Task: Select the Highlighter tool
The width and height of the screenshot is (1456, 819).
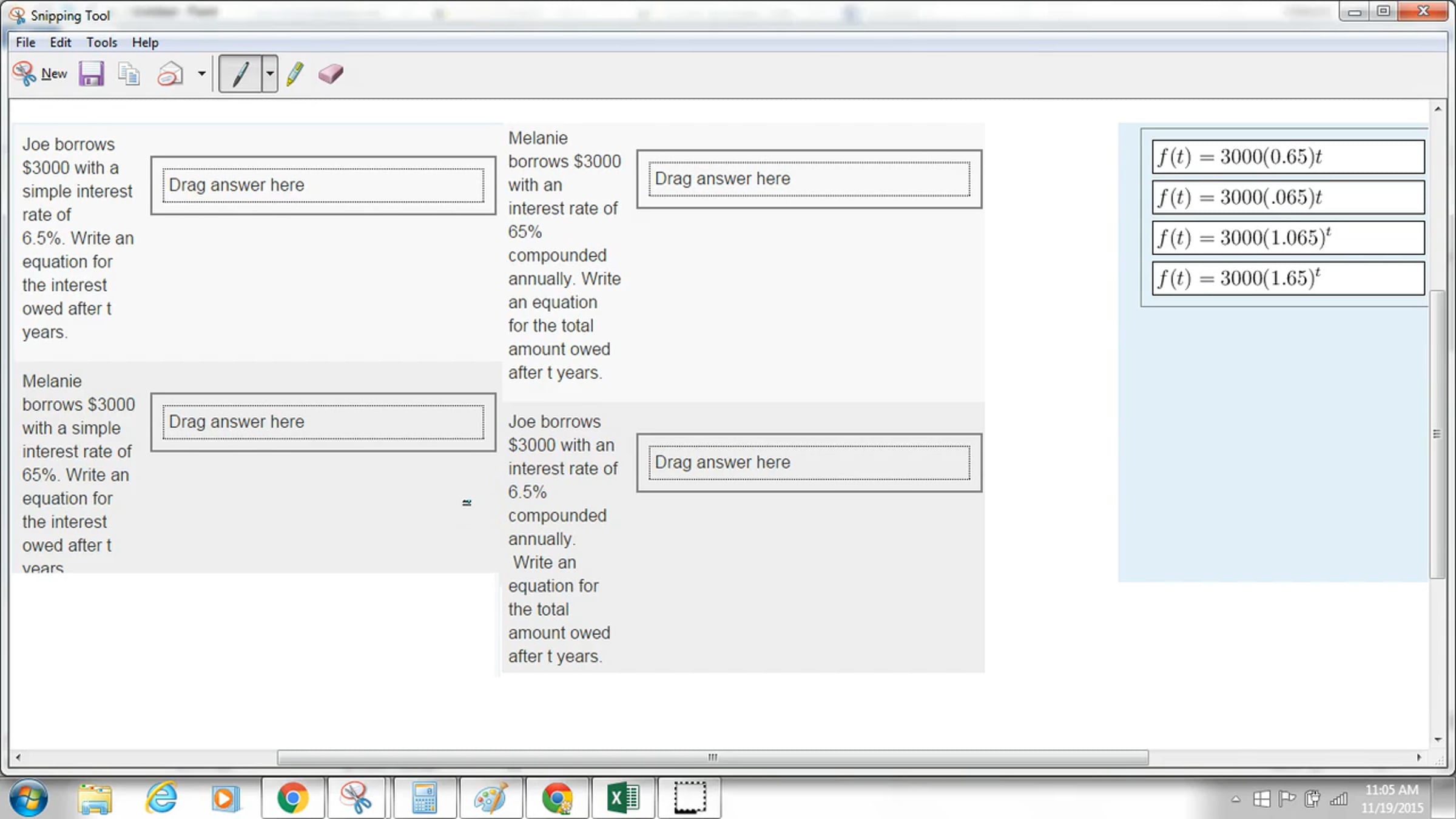Action: coord(295,73)
